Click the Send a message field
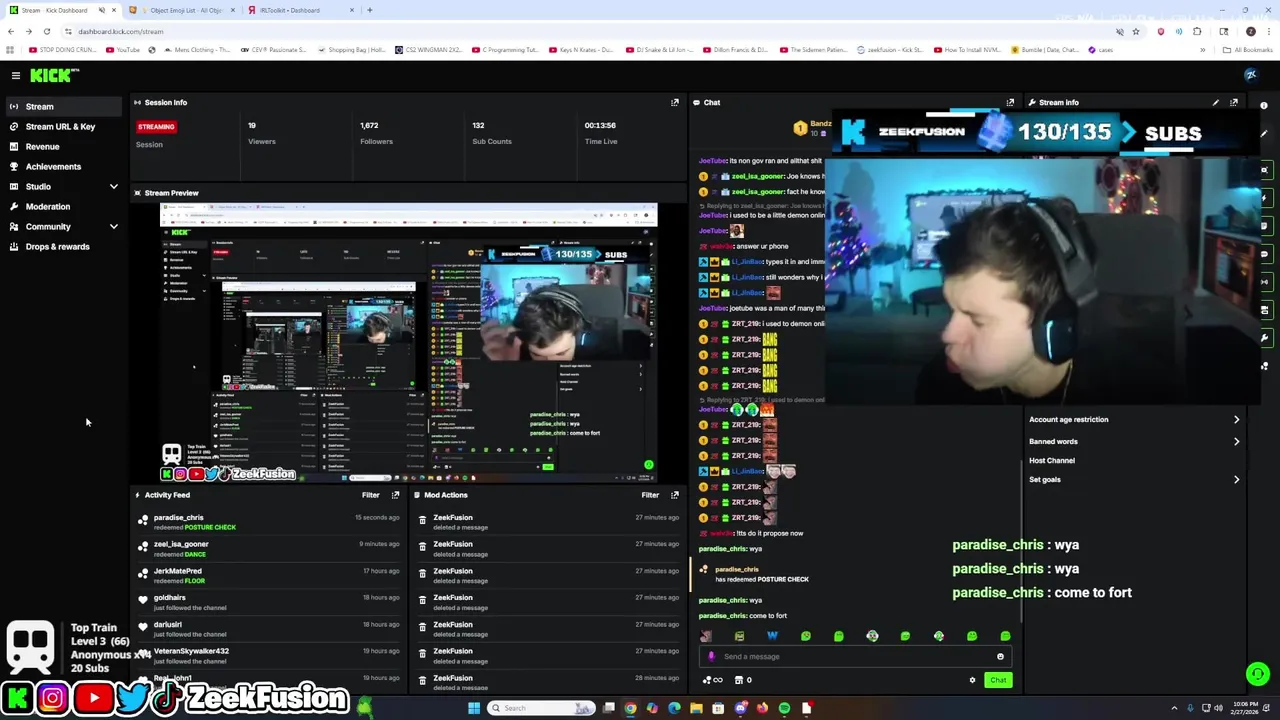The image size is (1280, 720). click(855, 657)
